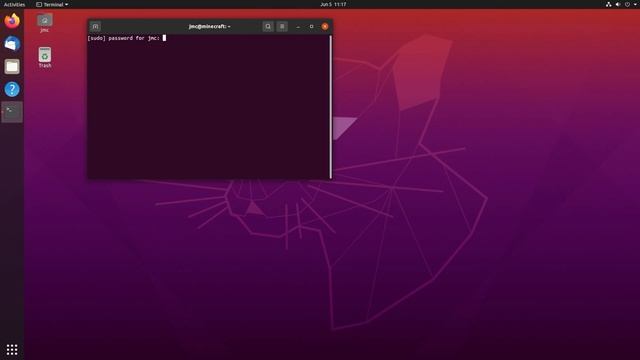Close the Terminal window
The image size is (640, 360).
[x=325, y=27]
